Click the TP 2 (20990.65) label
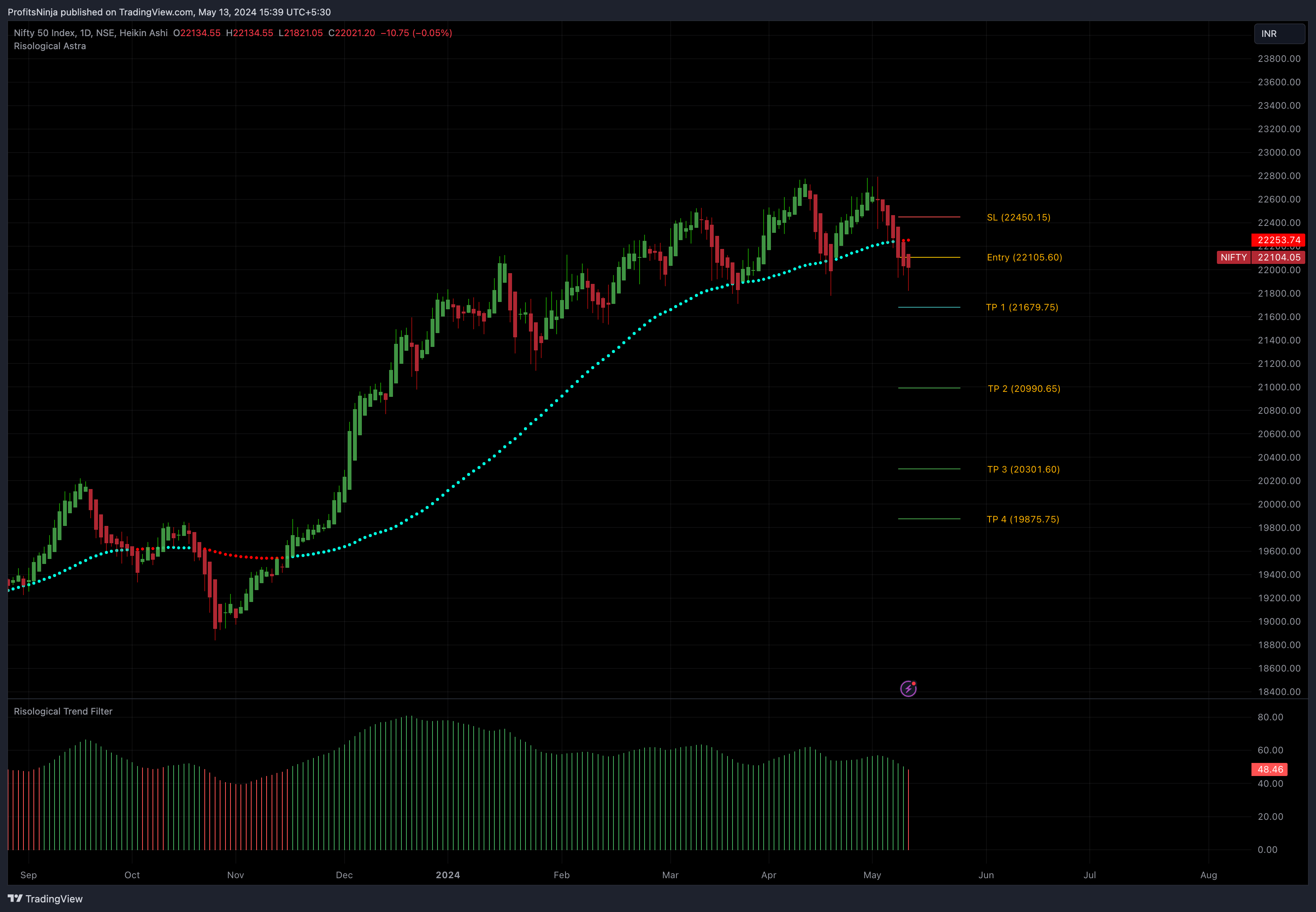The width and height of the screenshot is (1316, 912). pyautogui.click(x=1023, y=388)
